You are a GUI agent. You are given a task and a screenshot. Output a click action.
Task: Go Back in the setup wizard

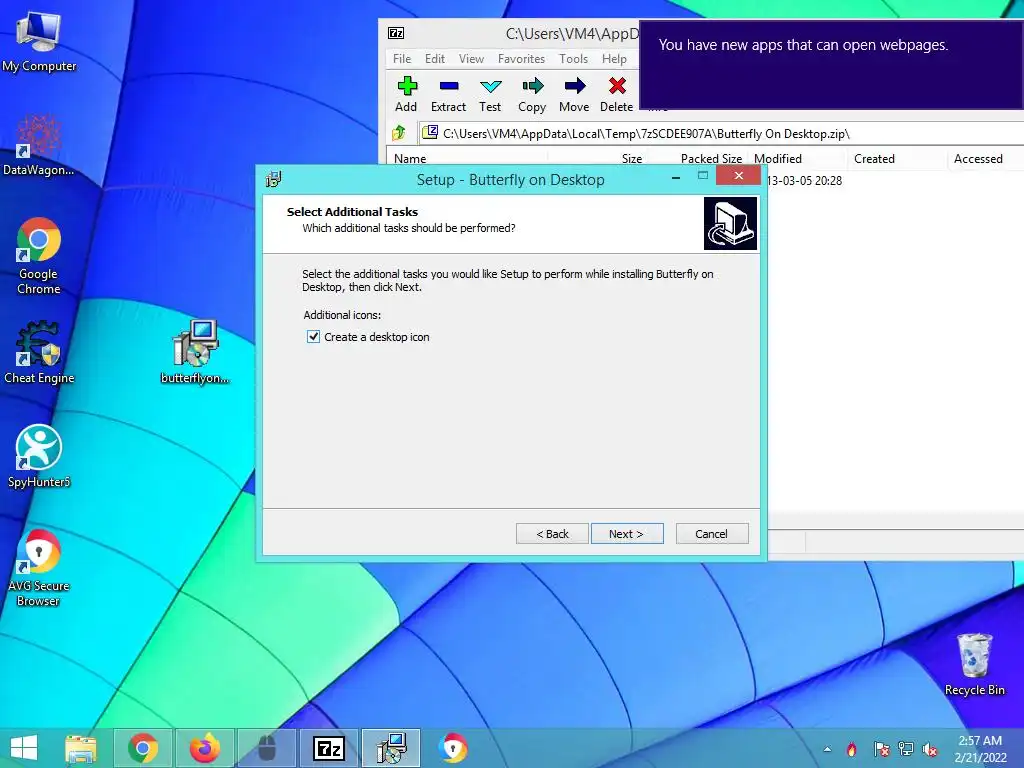point(552,534)
